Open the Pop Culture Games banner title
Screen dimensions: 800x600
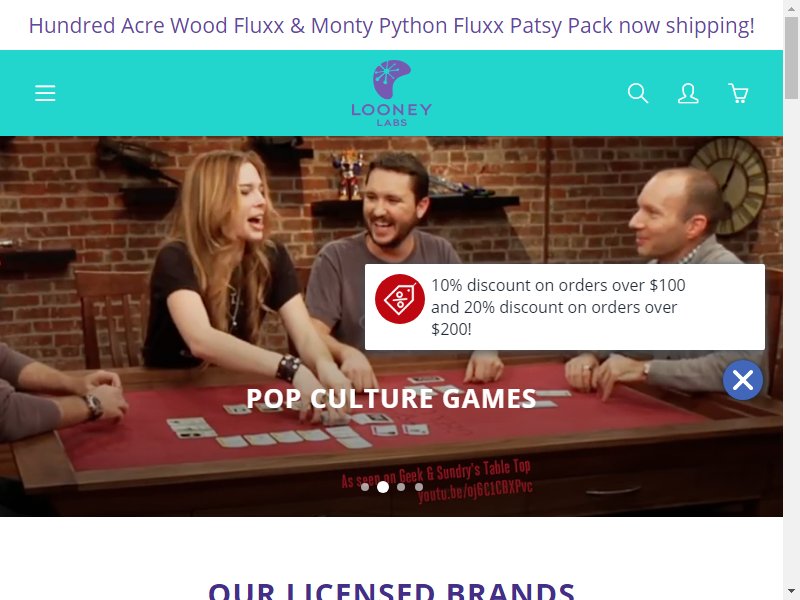(x=391, y=398)
